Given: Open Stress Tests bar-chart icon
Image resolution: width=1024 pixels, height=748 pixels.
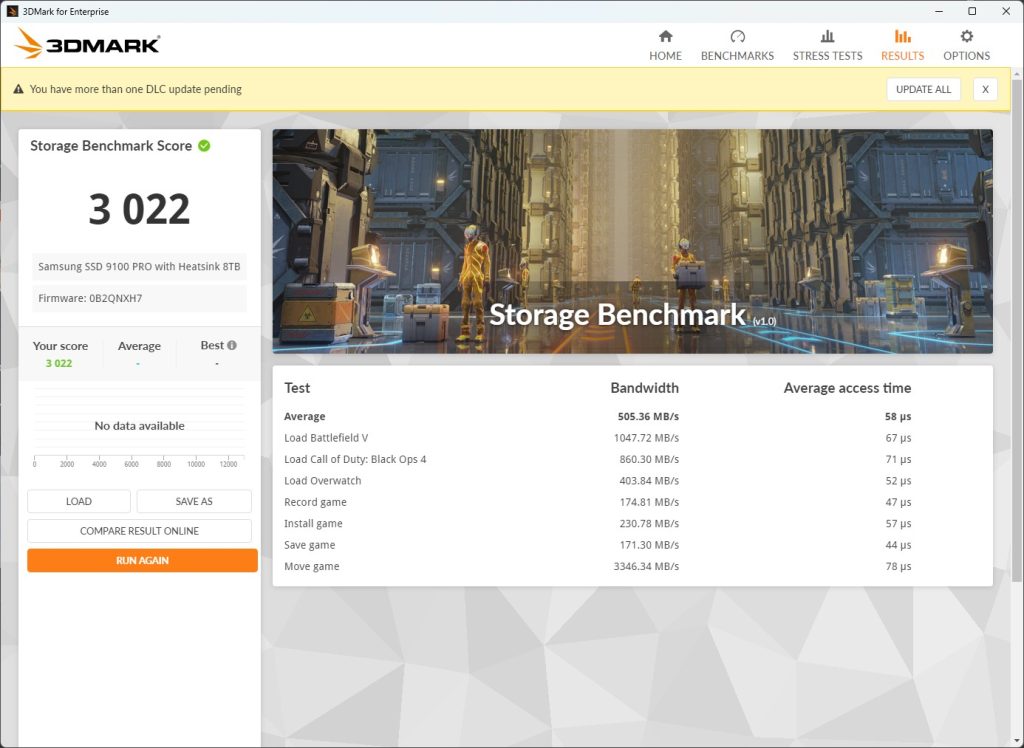Looking at the screenshot, I should coord(827,36).
